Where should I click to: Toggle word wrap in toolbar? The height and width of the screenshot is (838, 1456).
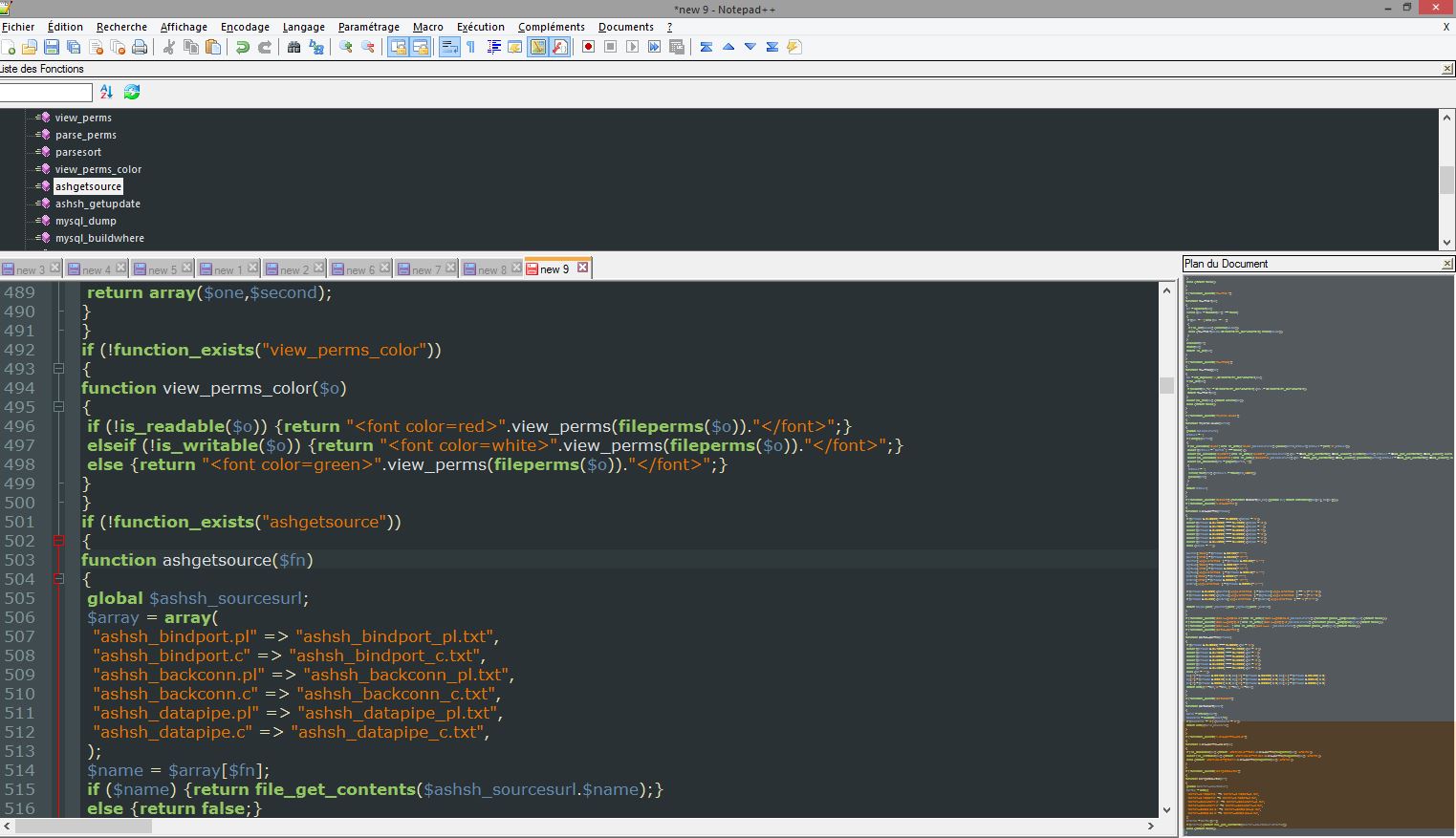448,47
